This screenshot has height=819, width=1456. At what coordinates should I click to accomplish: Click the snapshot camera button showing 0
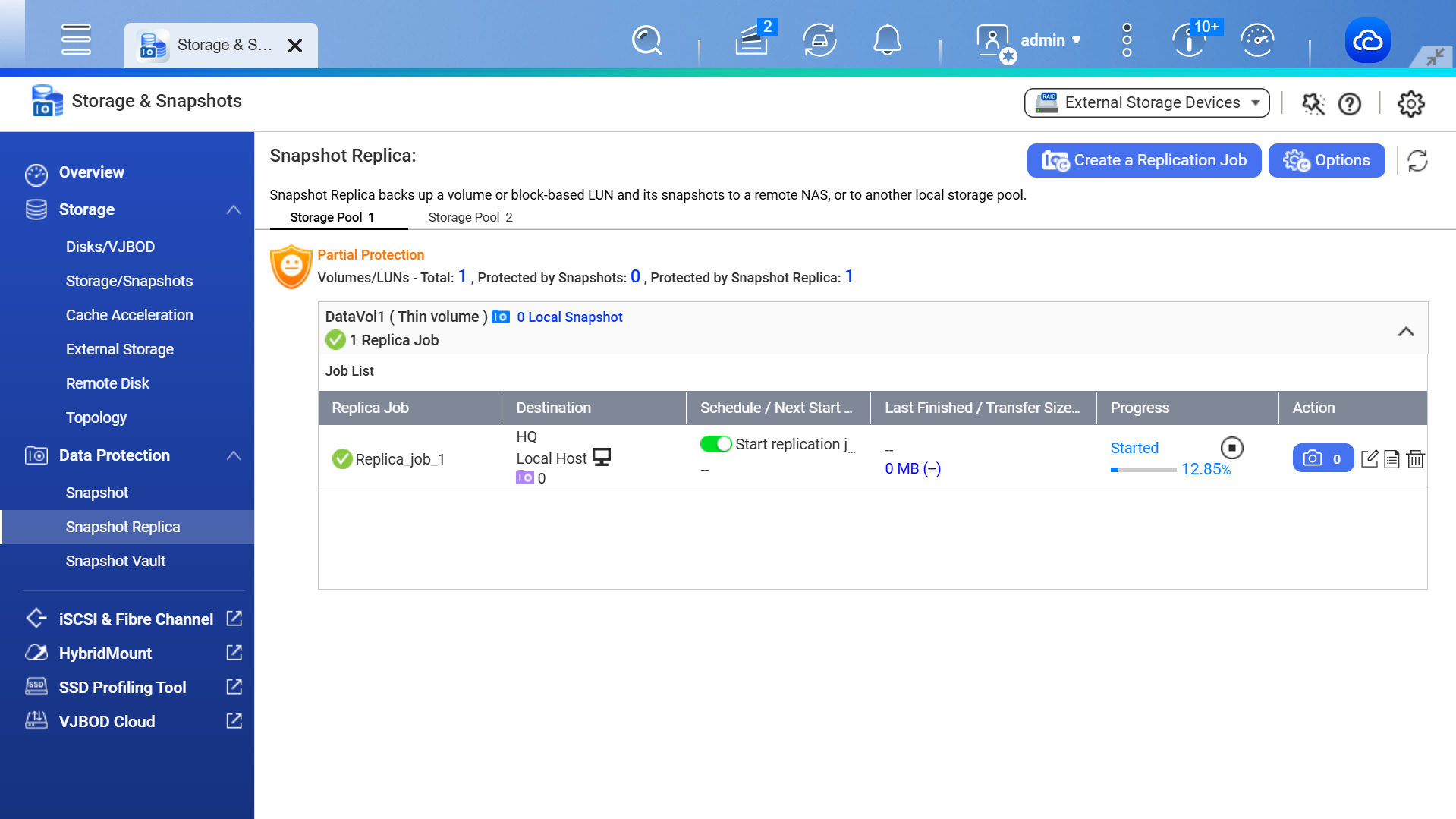pos(1322,458)
